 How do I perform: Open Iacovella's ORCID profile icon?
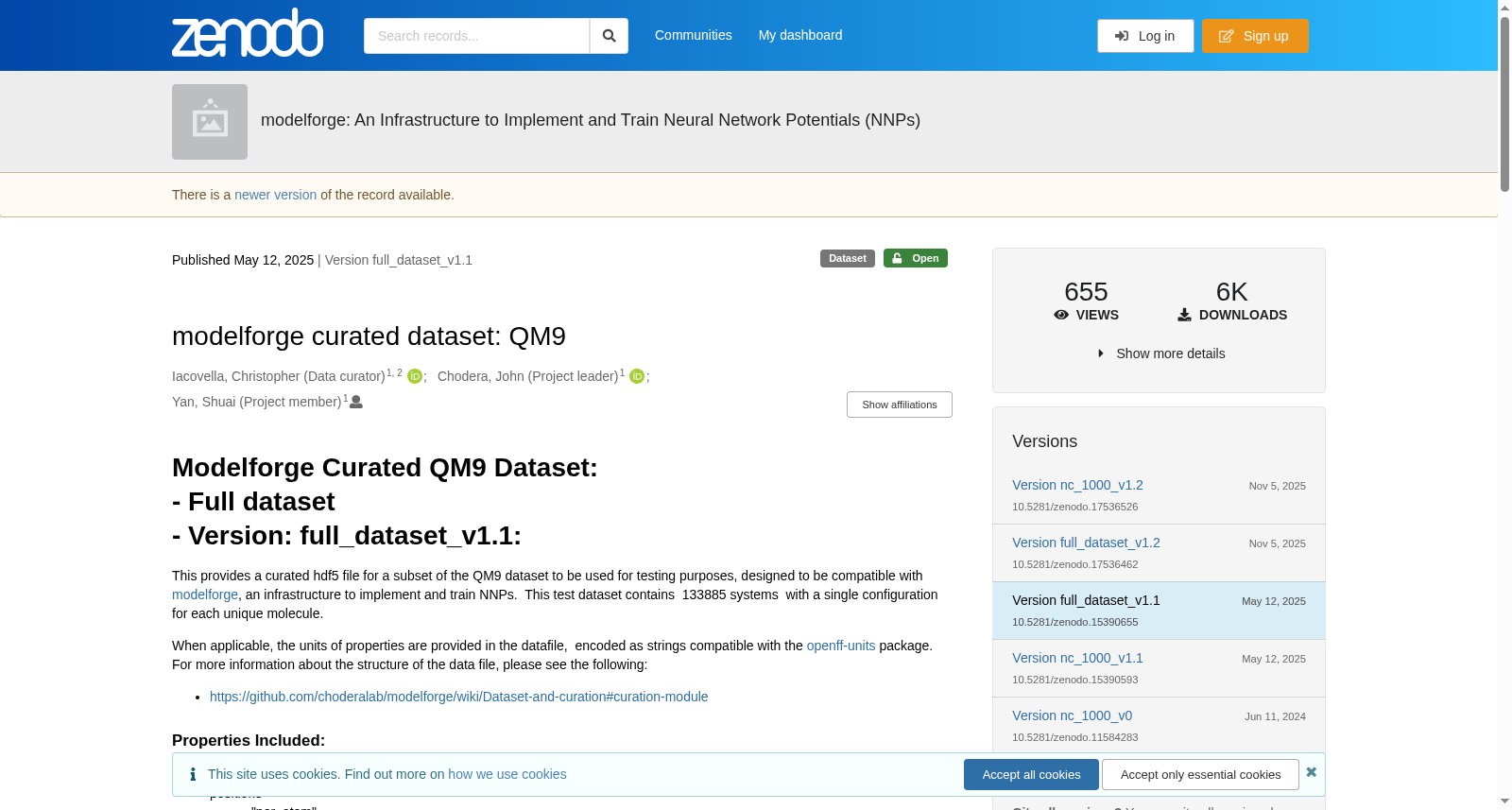[x=415, y=376]
